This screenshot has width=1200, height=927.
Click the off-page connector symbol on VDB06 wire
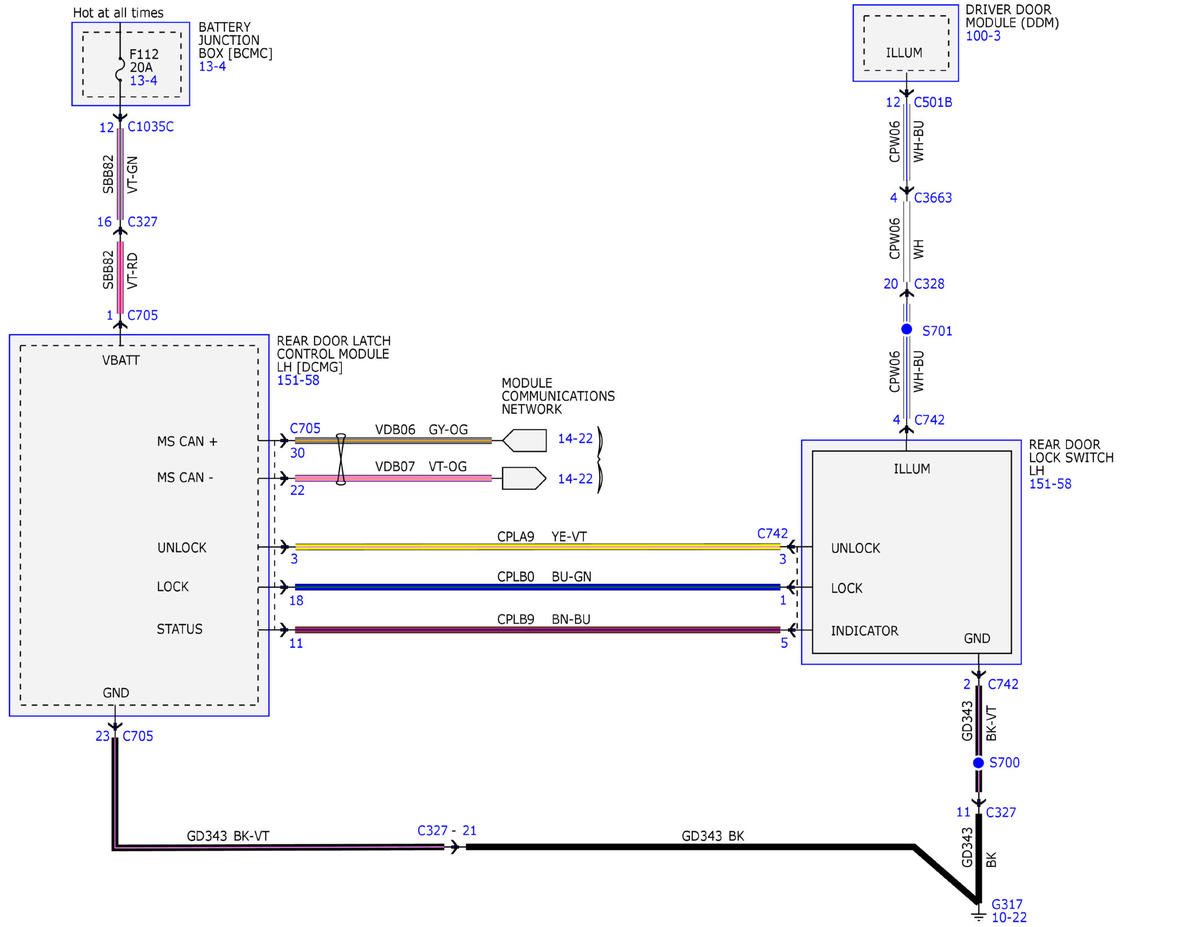tap(524, 439)
